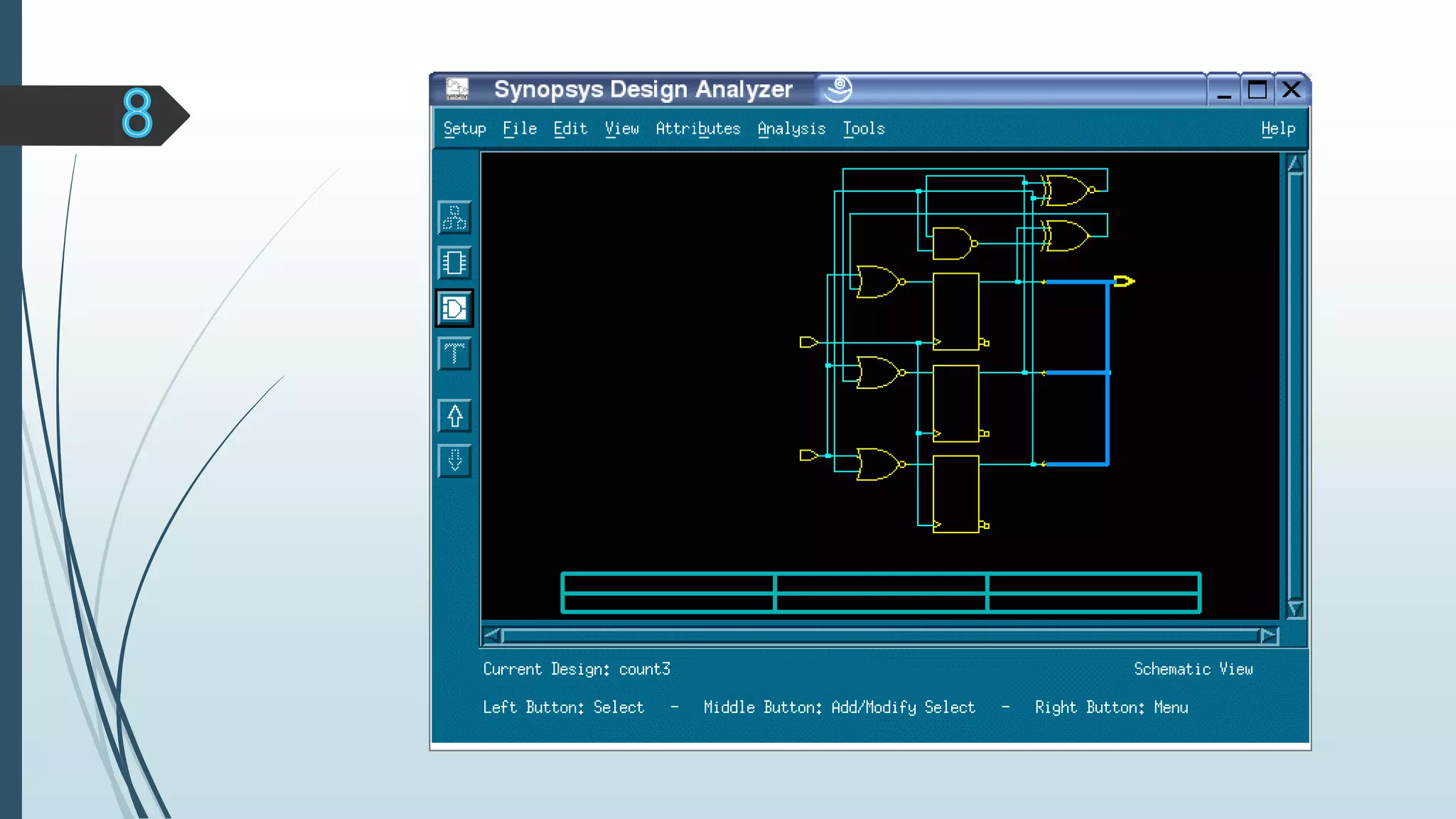Click the Text tool T icon
The width and height of the screenshot is (1456, 819).
[x=454, y=353]
